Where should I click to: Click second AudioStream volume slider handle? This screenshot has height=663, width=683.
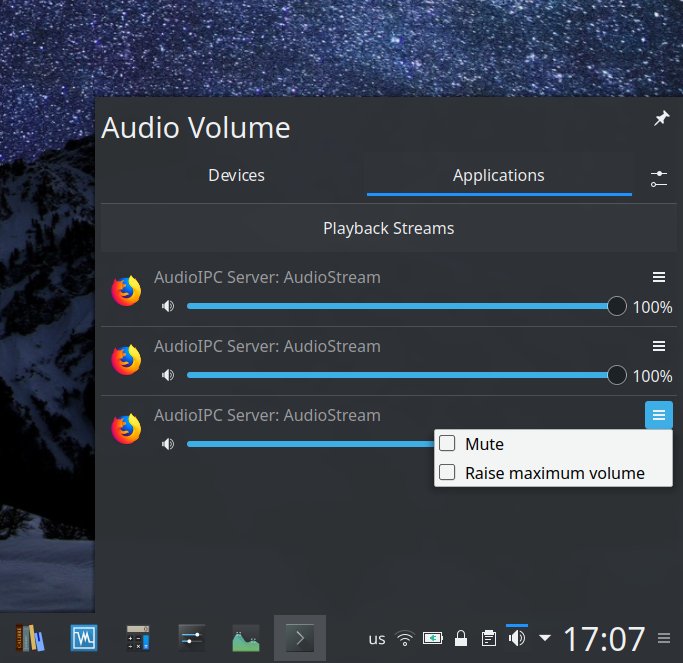(617, 375)
